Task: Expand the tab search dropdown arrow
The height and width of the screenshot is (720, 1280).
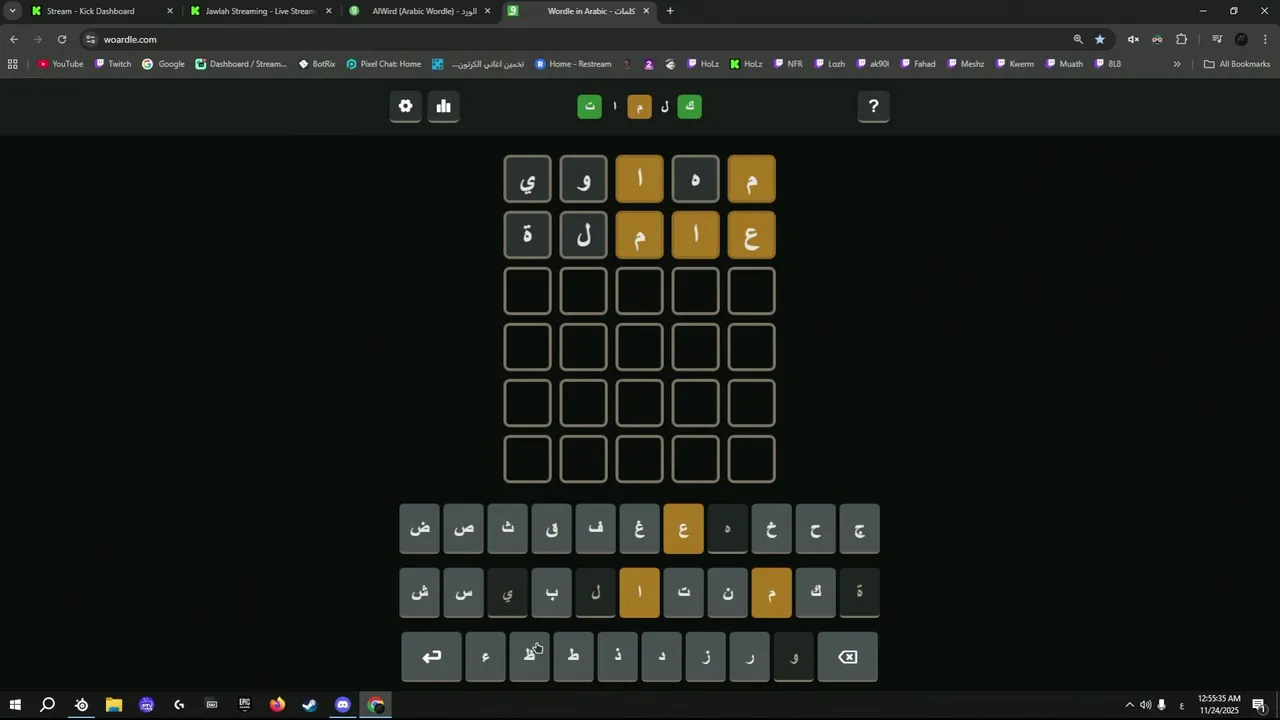Action: click(12, 11)
